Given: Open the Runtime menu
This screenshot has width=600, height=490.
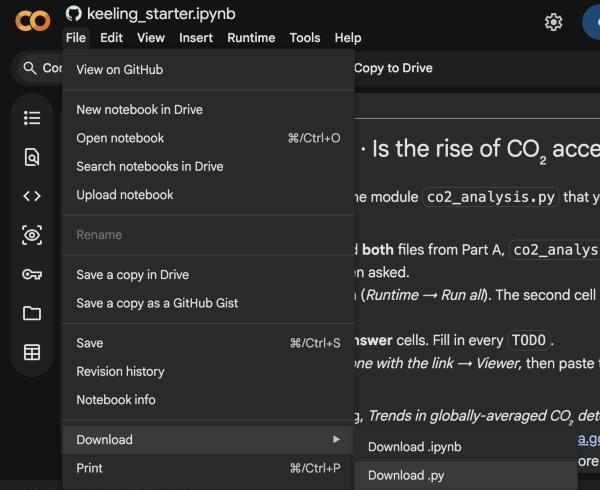Looking at the screenshot, I should pyautogui.click(x=251, y=38).
